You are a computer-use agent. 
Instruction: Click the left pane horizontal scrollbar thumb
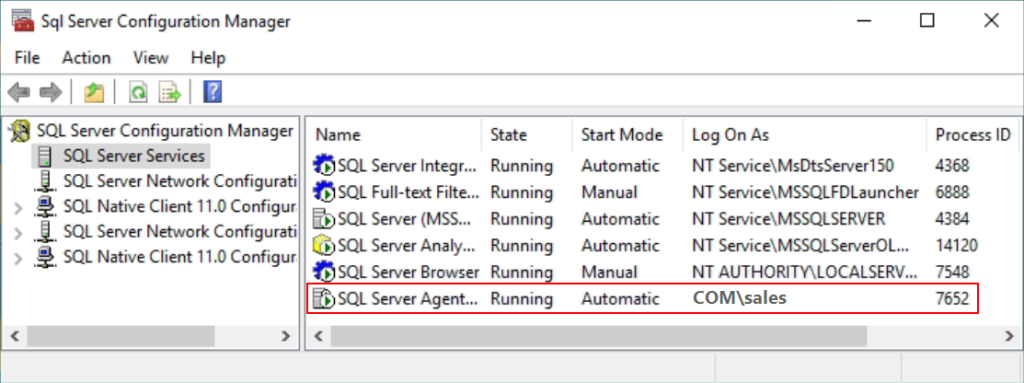coord(121,337)
